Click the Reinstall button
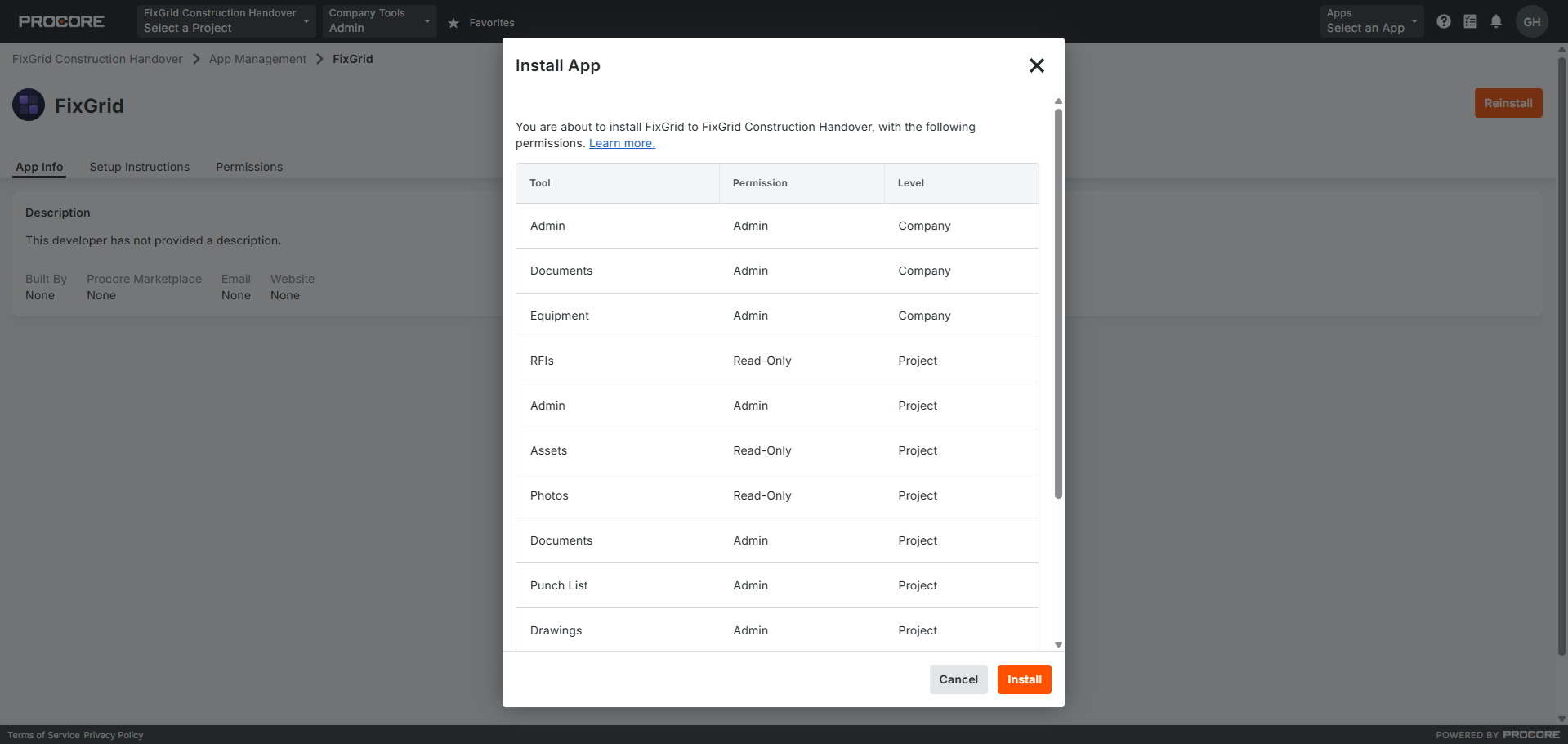 [x=1508, y=103]
